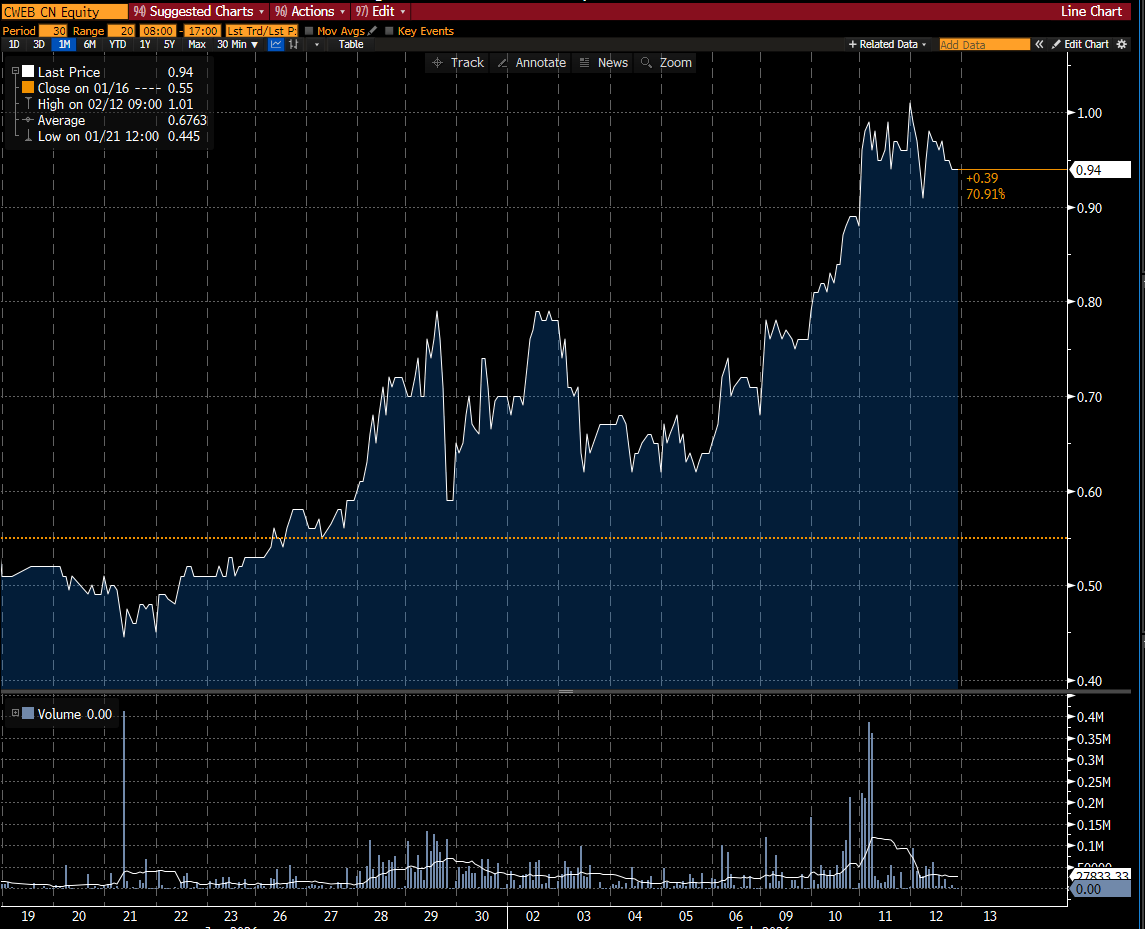Expand the Volume legend
This screenshot has width=1145, height=929.
[x=15, y=713]
